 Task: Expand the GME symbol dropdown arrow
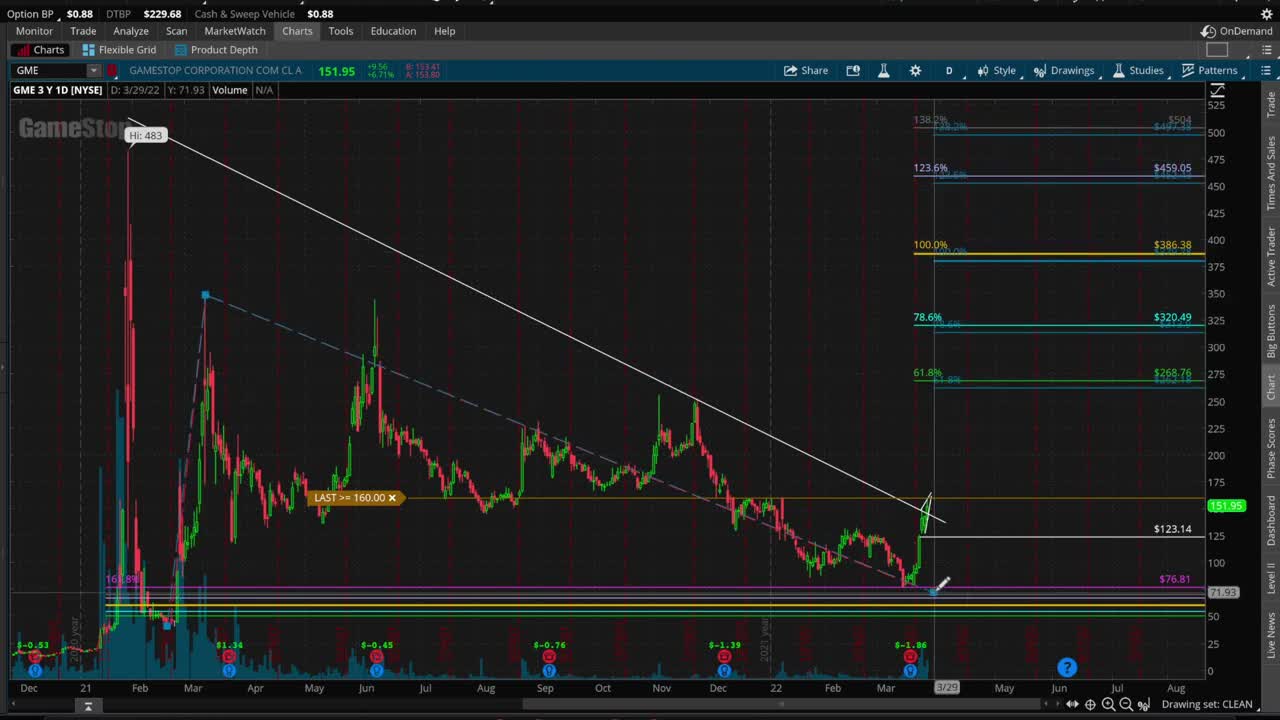pos(93,70)
